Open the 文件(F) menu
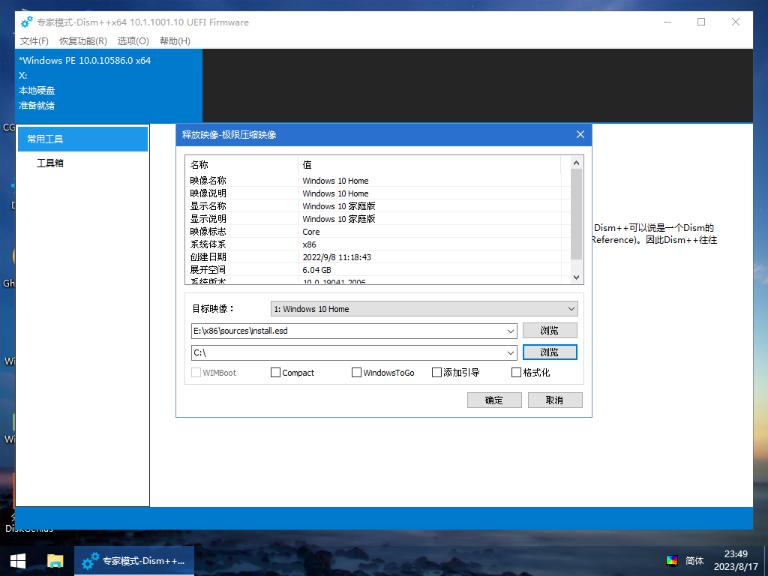This screenshot has width=768, height=576. coord(34,41)
